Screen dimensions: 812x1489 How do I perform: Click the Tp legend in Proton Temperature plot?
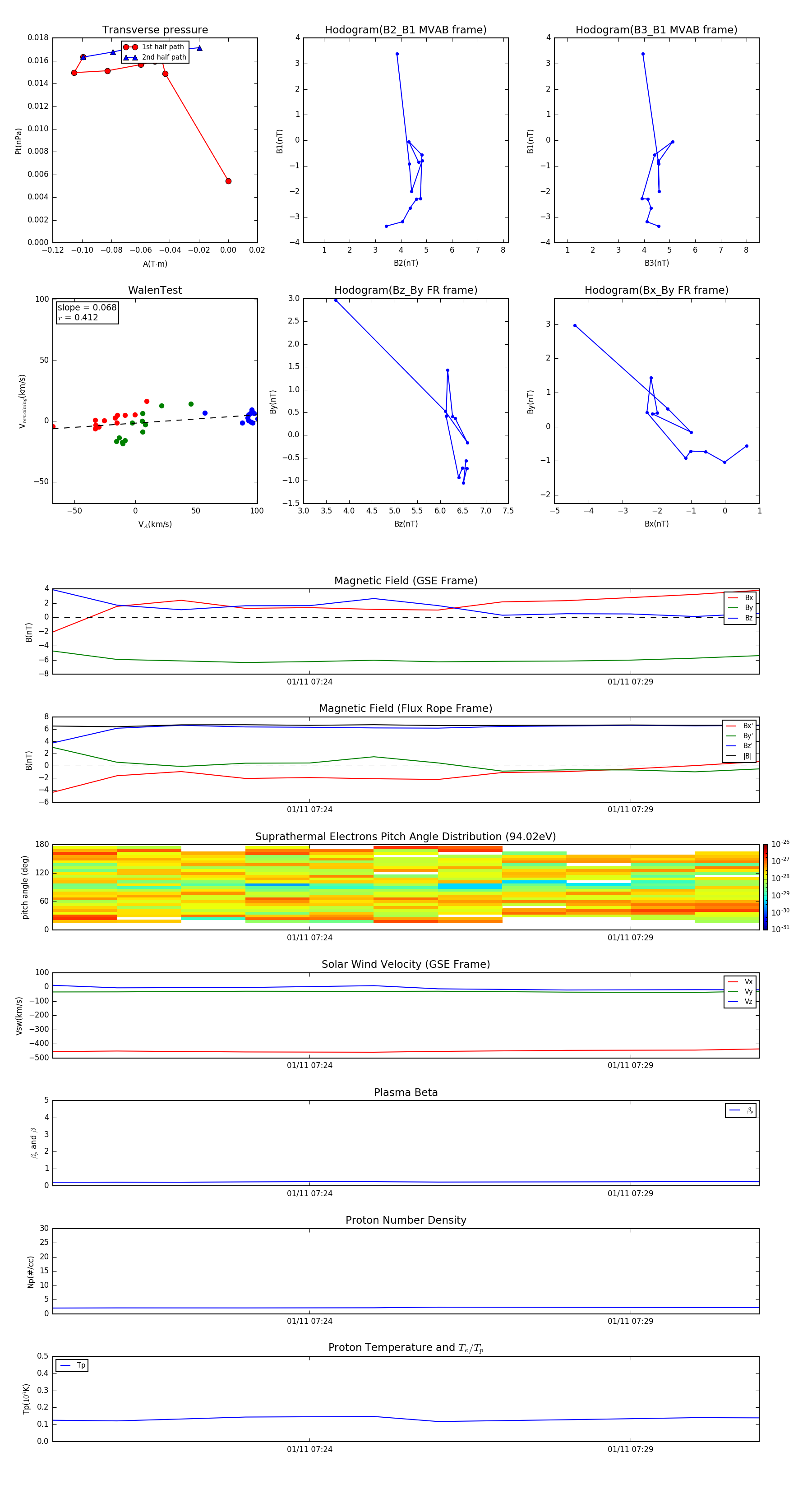[72, 1365]
